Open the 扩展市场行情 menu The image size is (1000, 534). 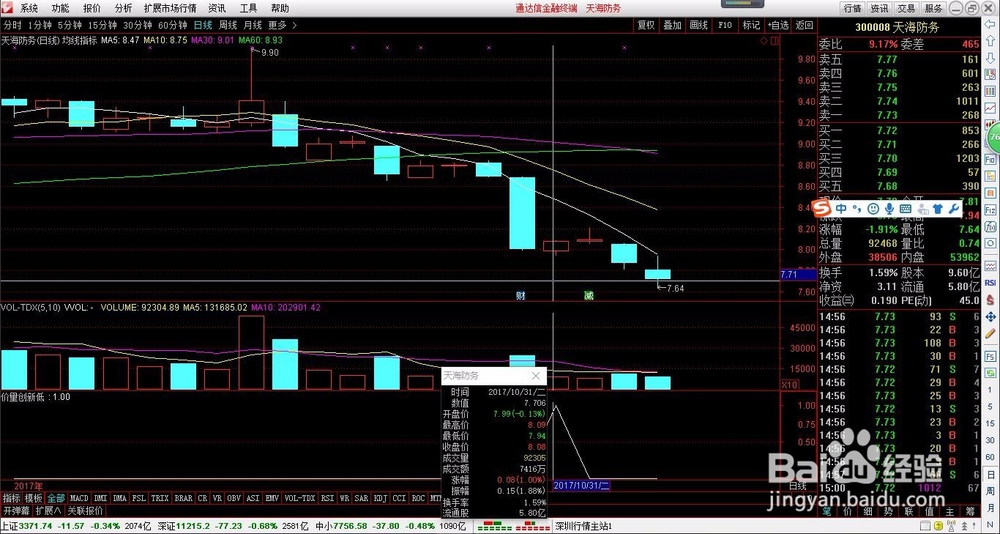170,8
